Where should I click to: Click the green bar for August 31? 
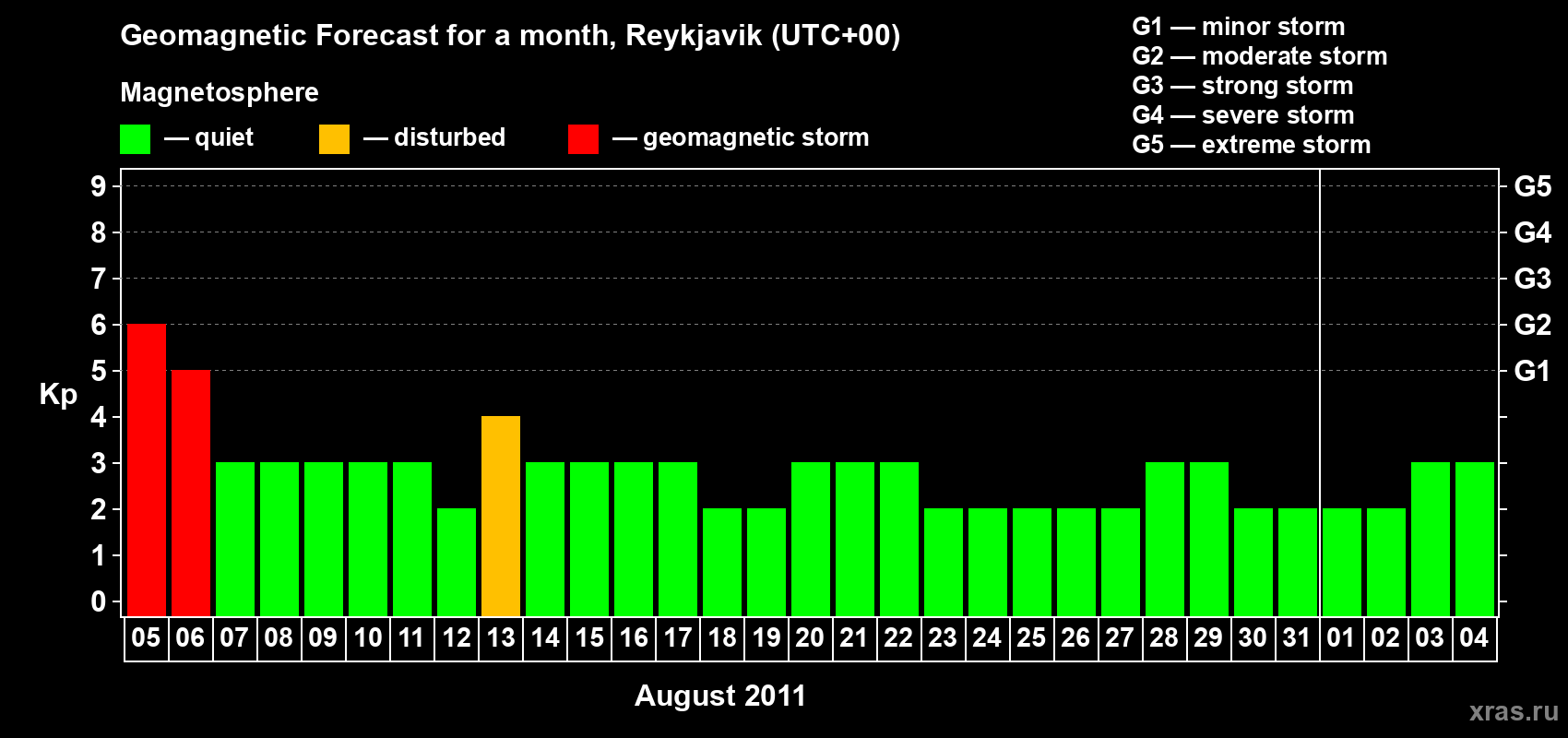1298,563
